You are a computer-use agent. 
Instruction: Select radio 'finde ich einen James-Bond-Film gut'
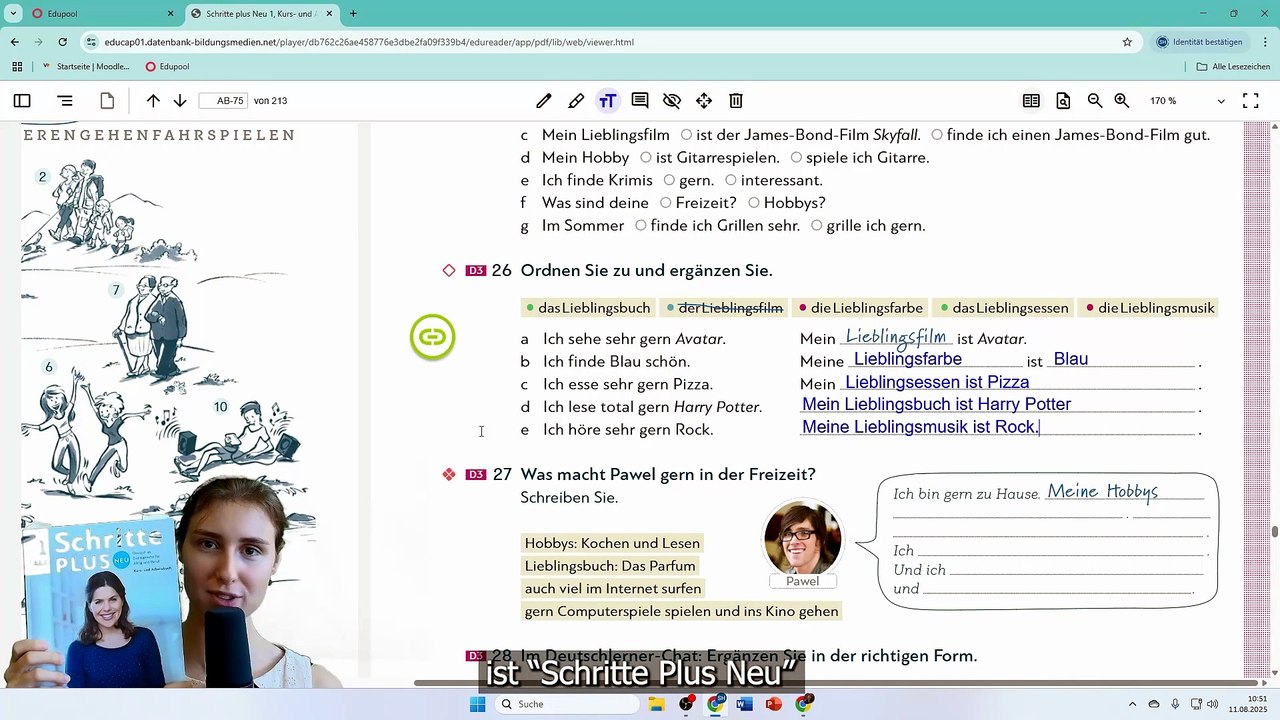click(x=937, y=134)
